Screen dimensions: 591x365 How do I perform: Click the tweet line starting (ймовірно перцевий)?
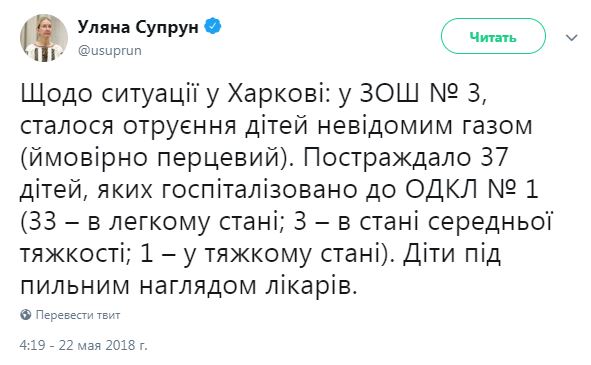264,157
